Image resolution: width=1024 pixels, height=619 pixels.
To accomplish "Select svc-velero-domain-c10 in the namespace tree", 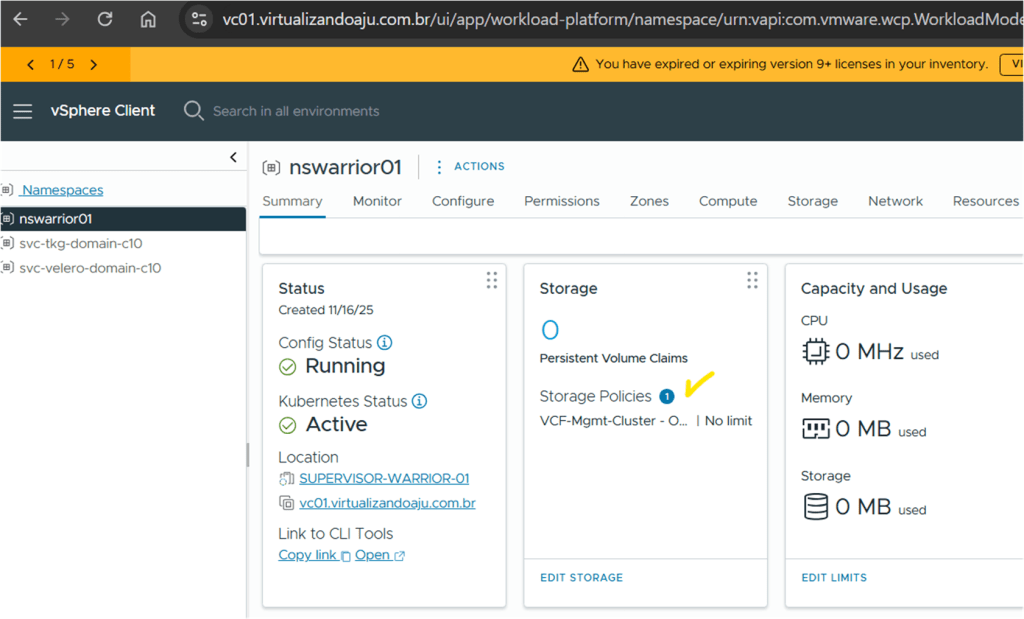I will click(x=90, y=268).
